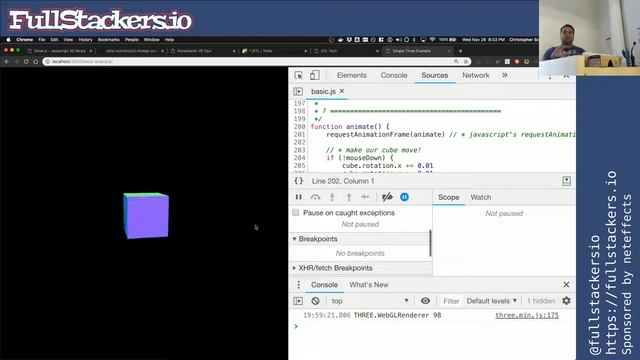Switch to the Network panel
Viewport: 640px width, 360px height.
coord(476,76)
